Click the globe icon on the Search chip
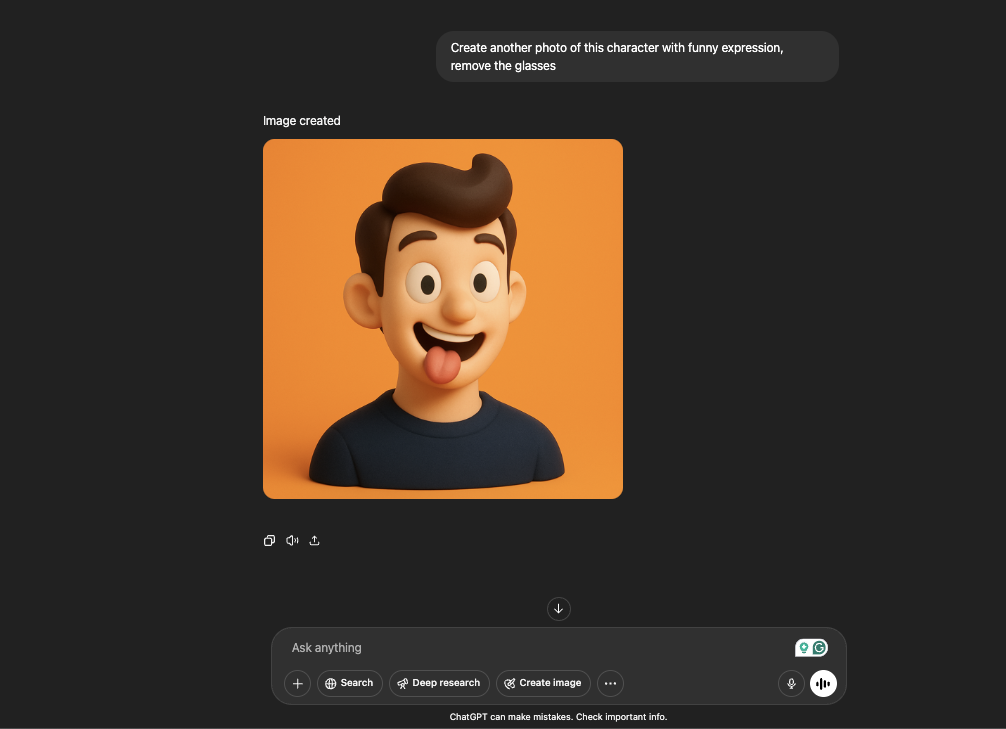The width and height of the screenshot is (1006, 729). pos(330,684)
